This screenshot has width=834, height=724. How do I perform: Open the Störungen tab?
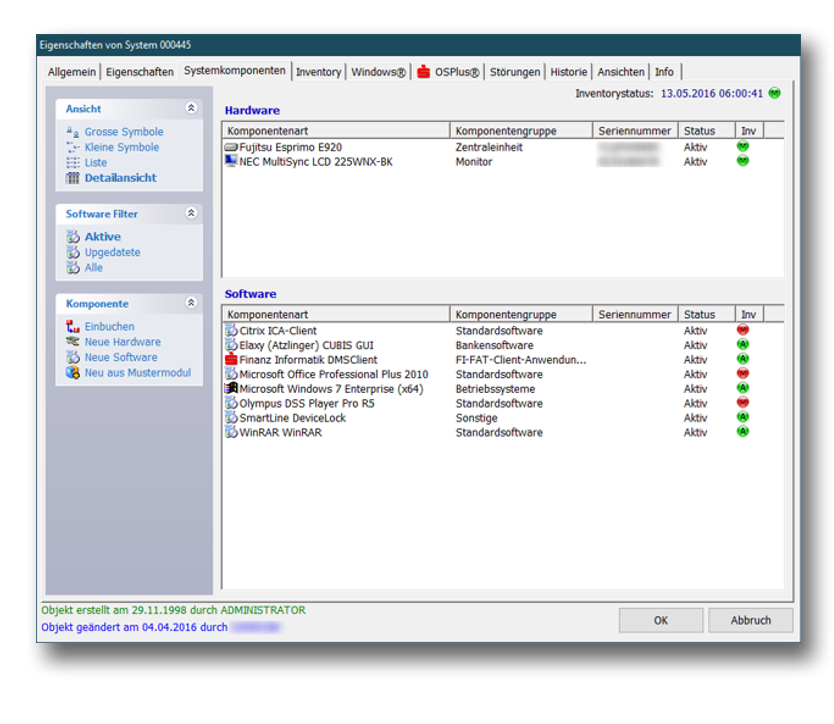click(515, 72)
